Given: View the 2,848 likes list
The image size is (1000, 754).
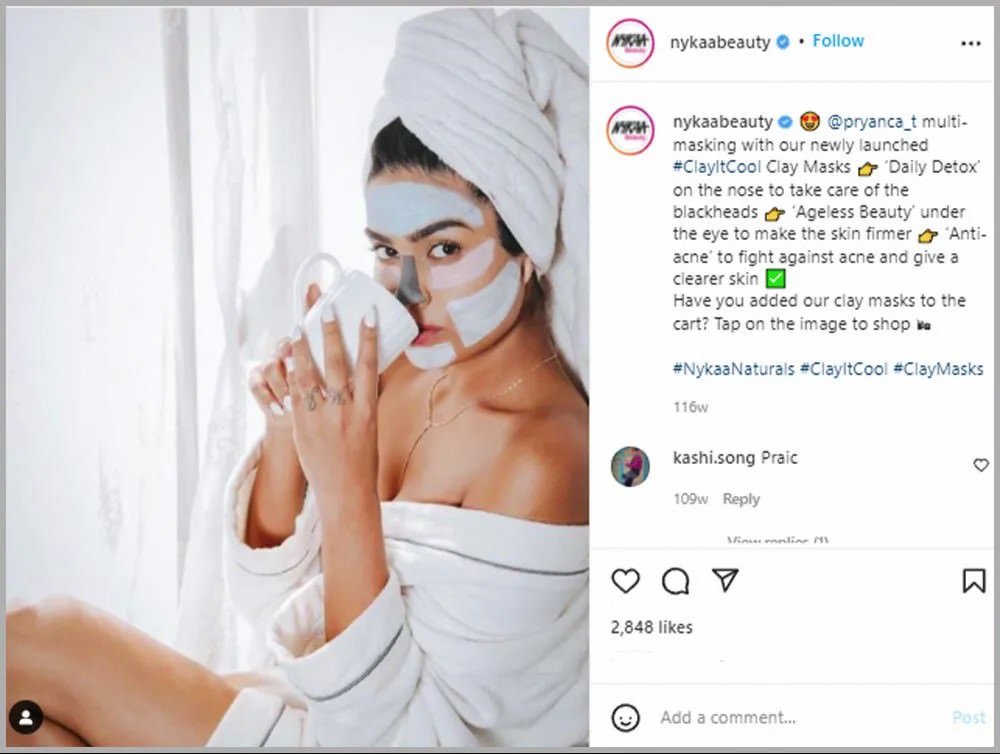Looking at the screenshot, I should pos(651,628).
